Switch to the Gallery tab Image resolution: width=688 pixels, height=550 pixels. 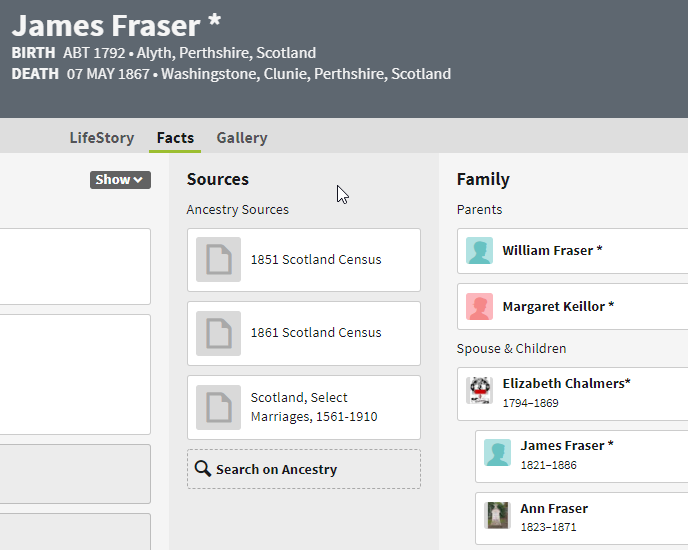point(241,138)
